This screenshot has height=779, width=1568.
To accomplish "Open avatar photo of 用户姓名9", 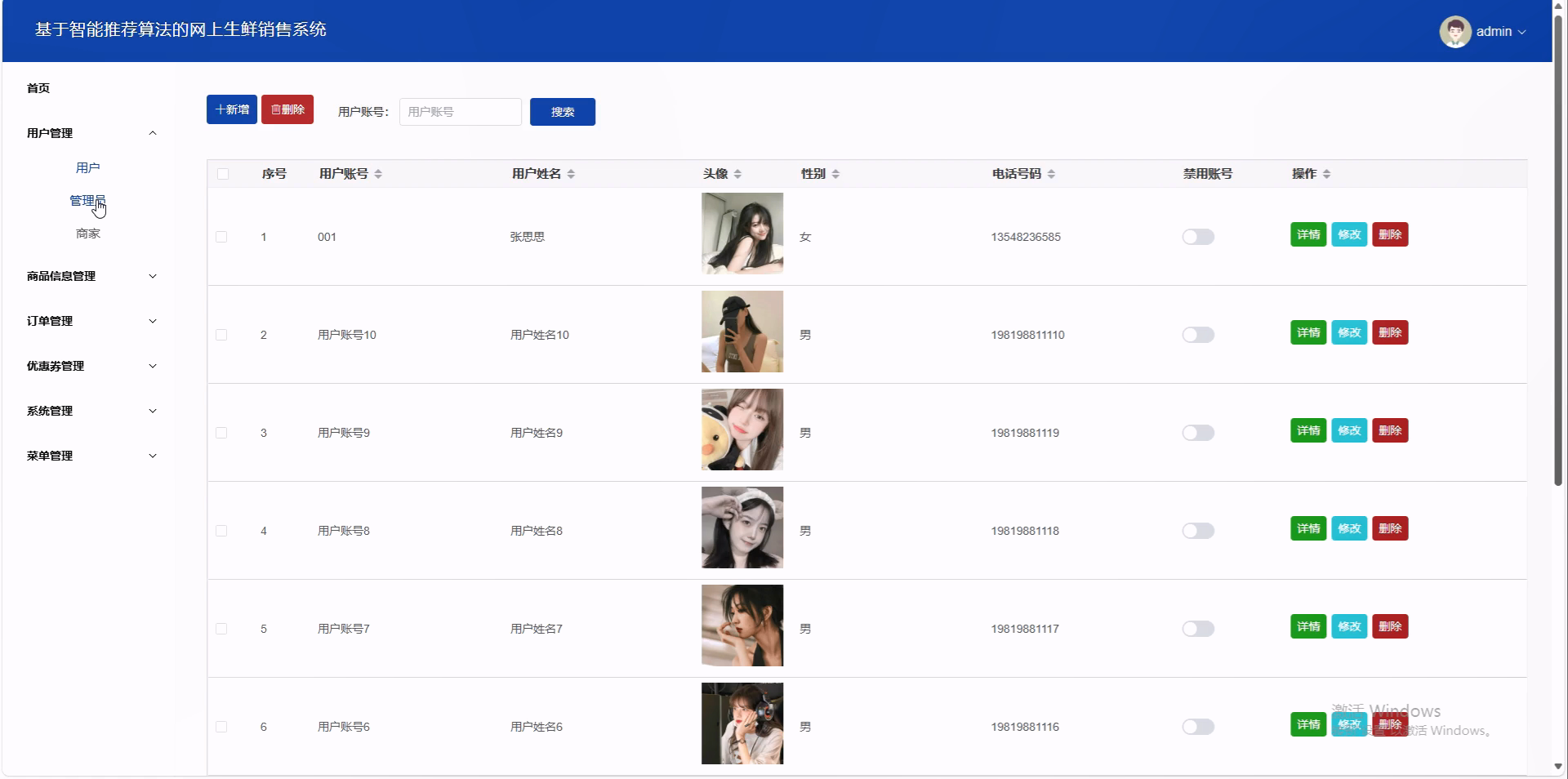I will [x=742, y=430].
